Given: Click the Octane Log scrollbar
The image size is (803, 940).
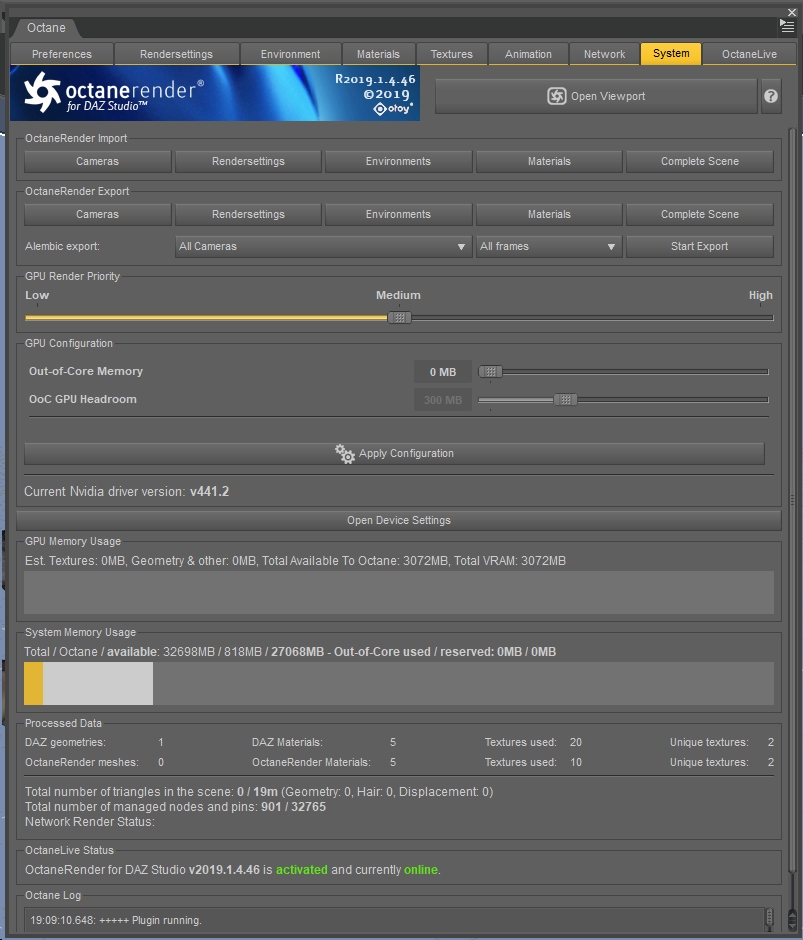Looking at the screenshot, I should point(770,919).
